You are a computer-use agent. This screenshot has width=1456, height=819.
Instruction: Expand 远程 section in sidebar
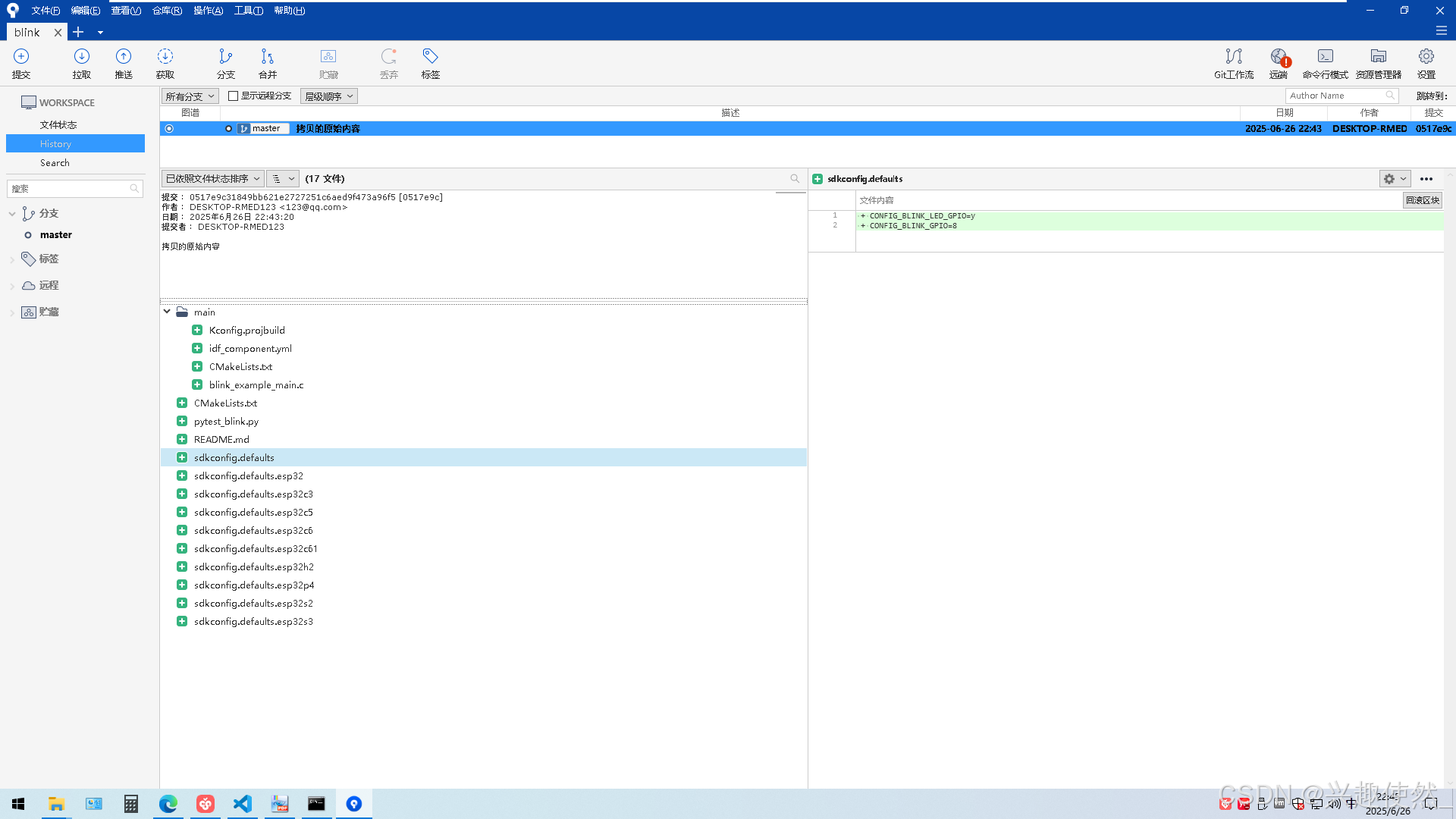(12, 286)
